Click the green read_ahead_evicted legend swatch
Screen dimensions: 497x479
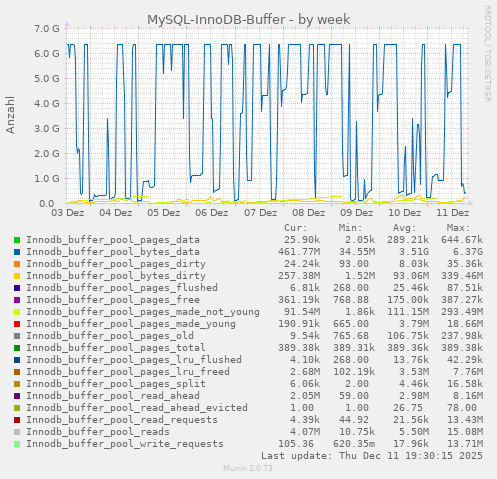17,408
